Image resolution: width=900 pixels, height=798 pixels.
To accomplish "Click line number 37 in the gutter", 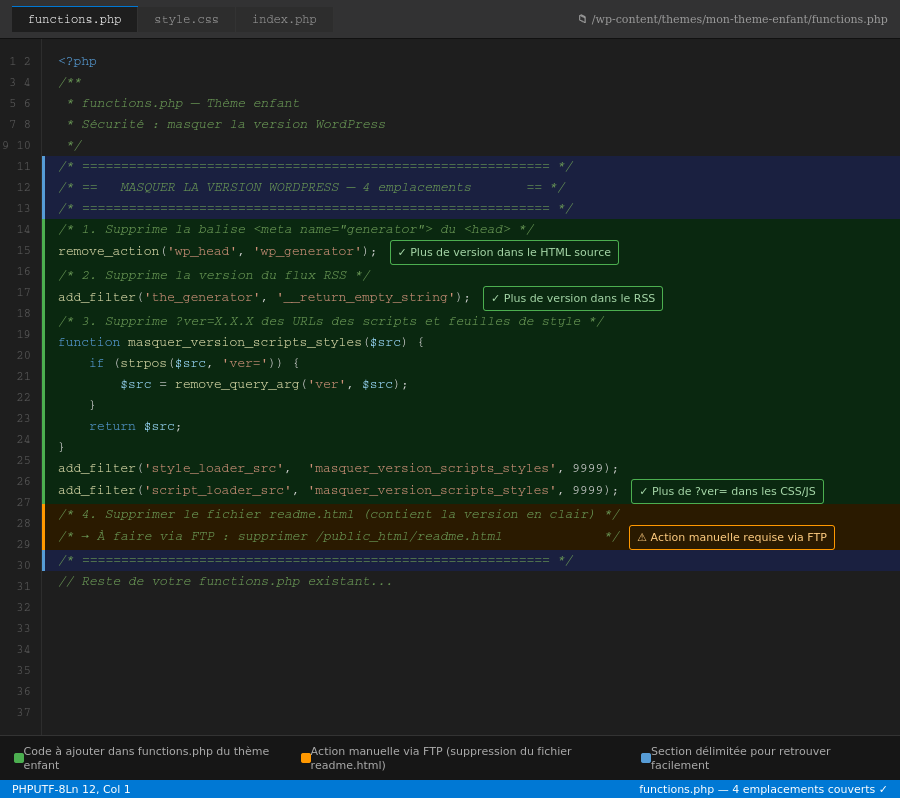I will tap(24, 712).
